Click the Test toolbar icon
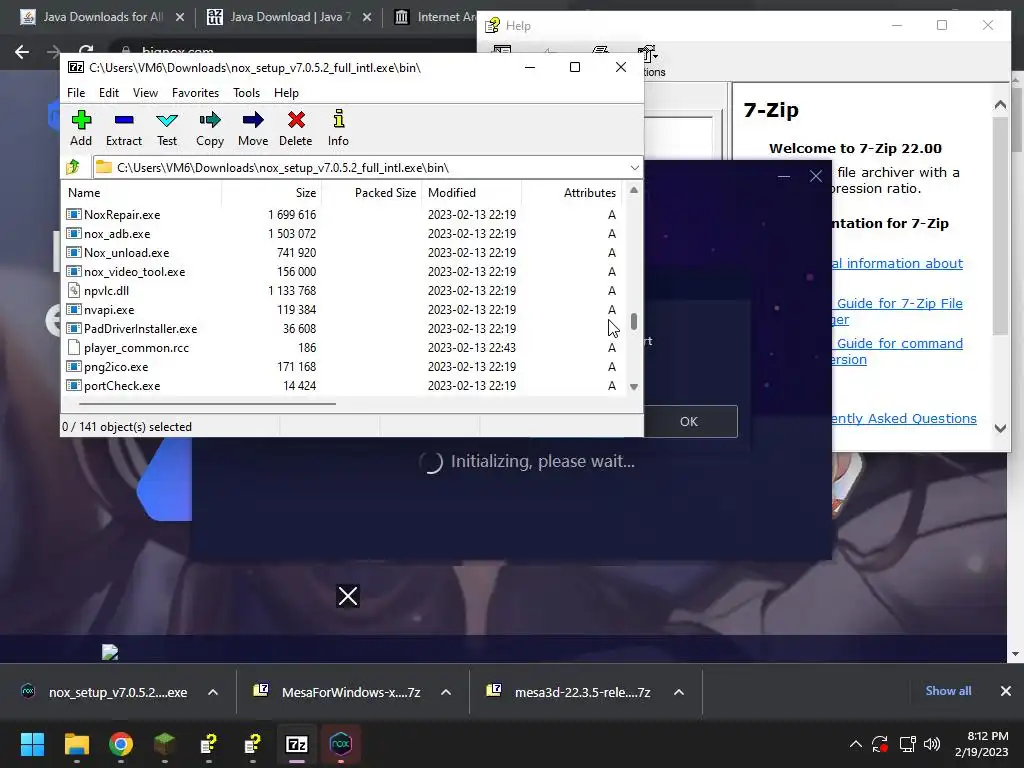The height and width of the screenshot is (768, 1024). click(167, 128)
